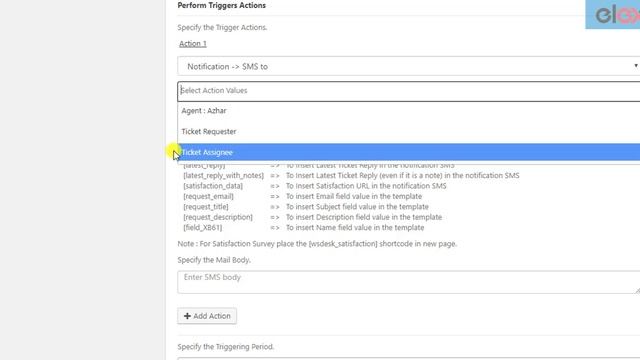Click into the Enter SMS body textarea

click(409, 282)
